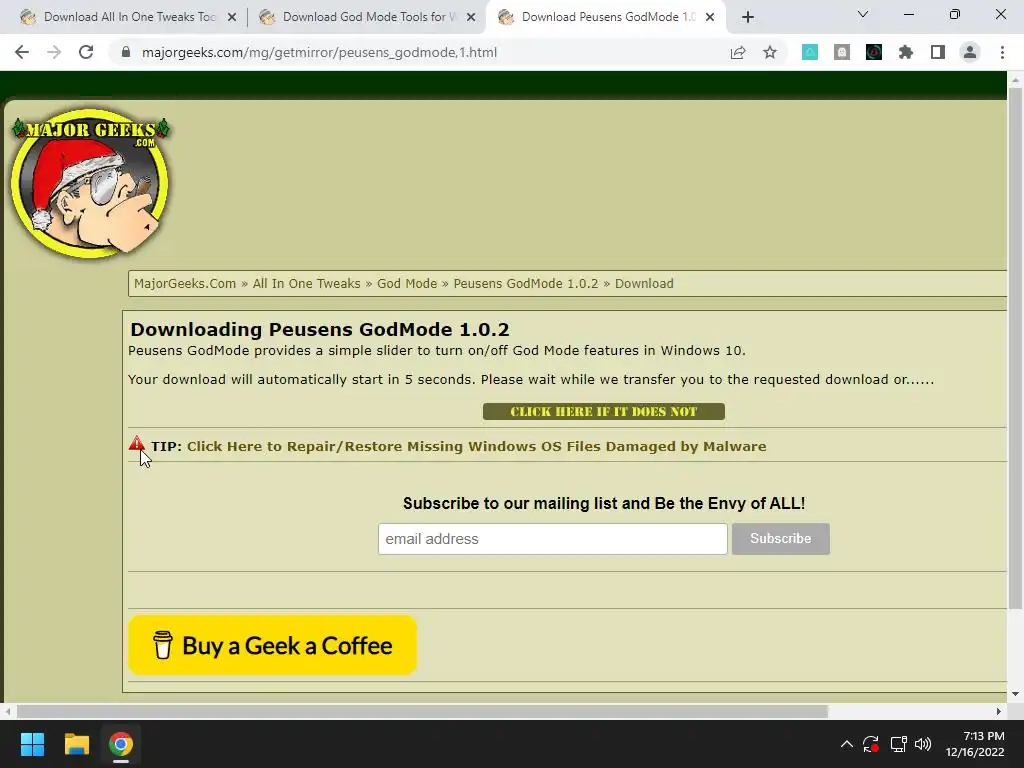This screenshot has width=1024, height=768.
Task: Click Here If It Does Not button
Action: click(x=603, y=411)
